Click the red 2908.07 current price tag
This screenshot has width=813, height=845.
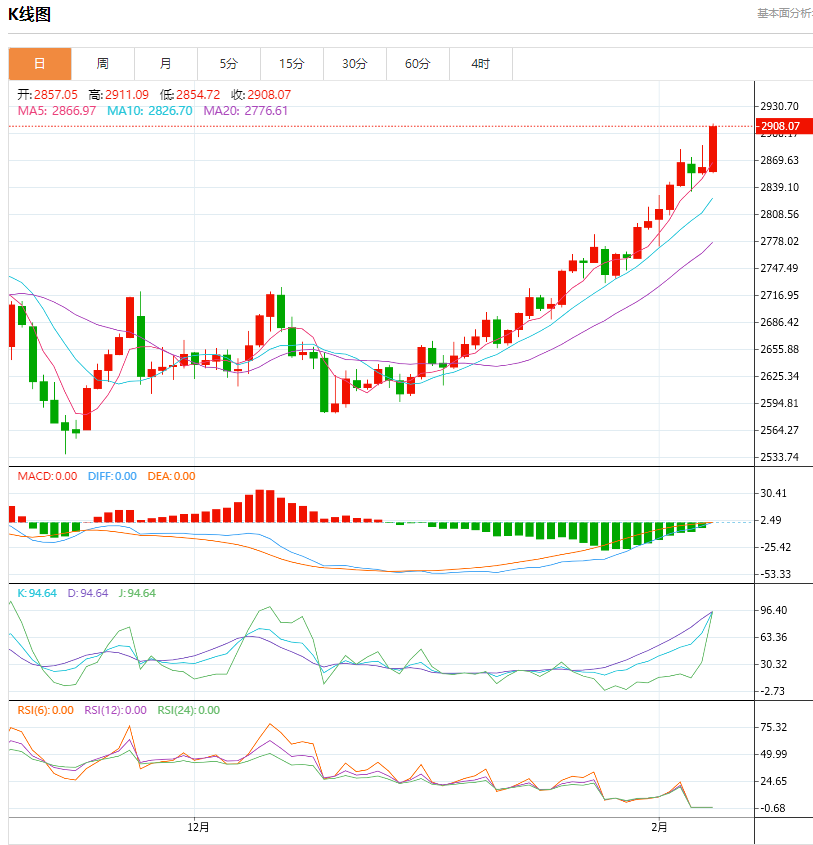click(784, 126)
